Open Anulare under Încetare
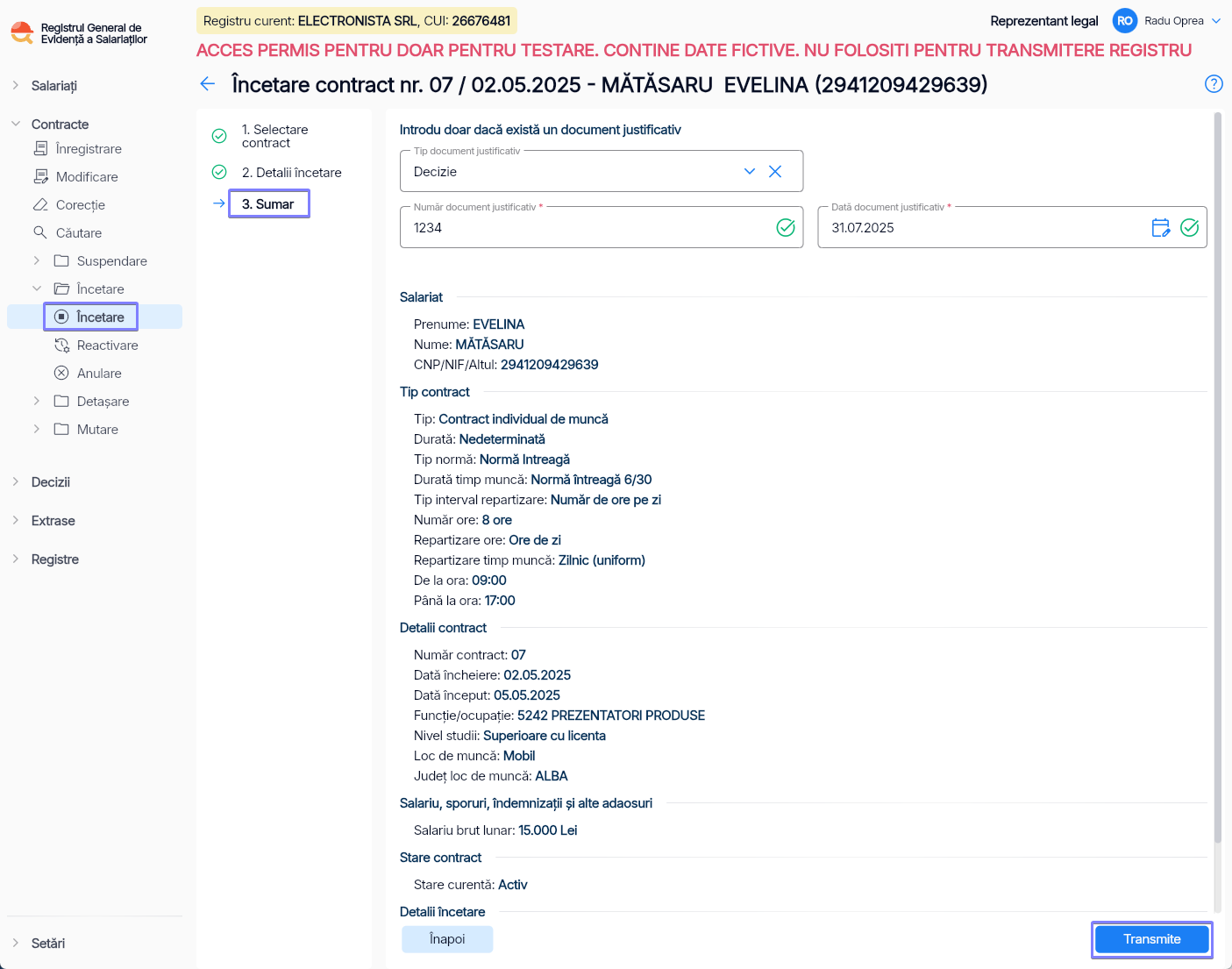The image size is (1232, 969). tap(99, 374)
